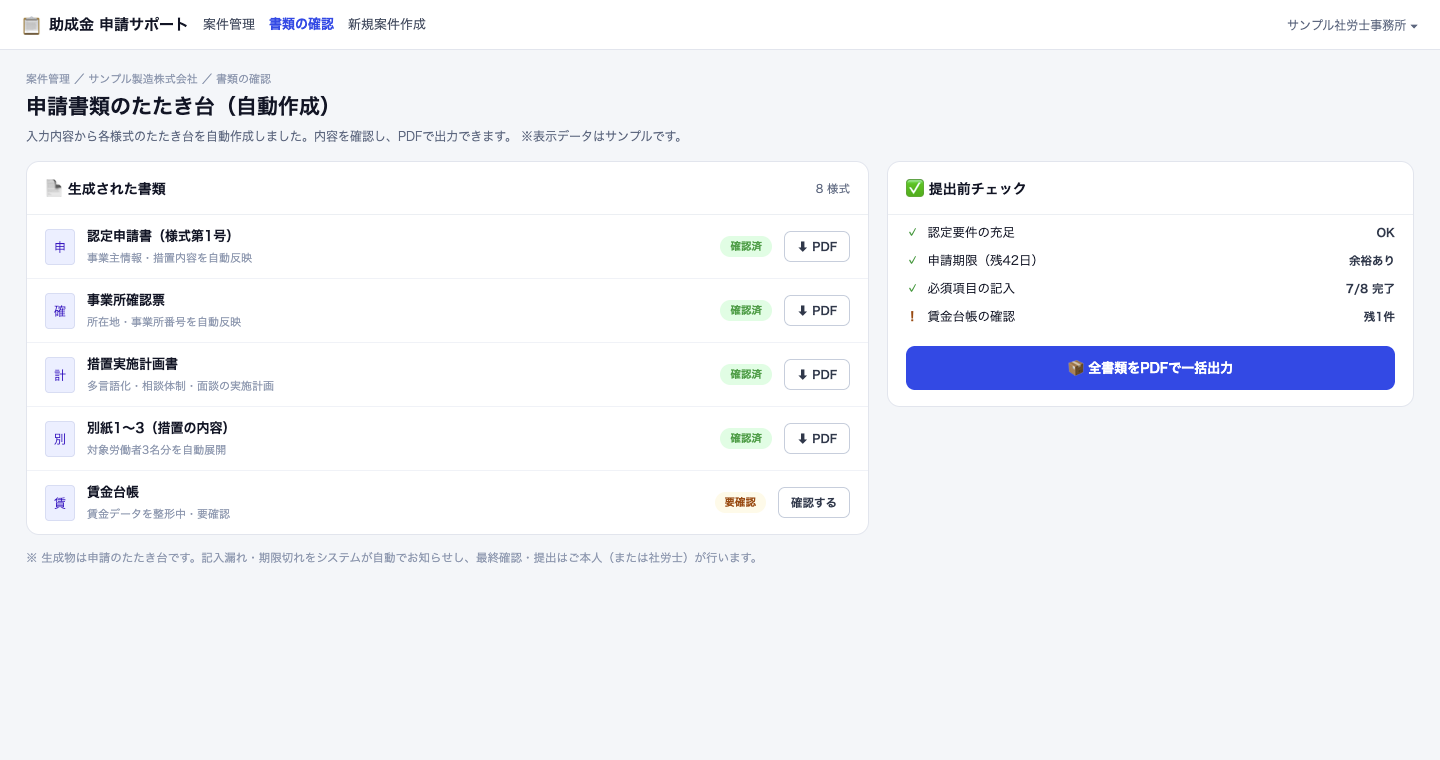Click the 措置実施計画書 title
1440x760 pixels.
[x=132, y=364]
